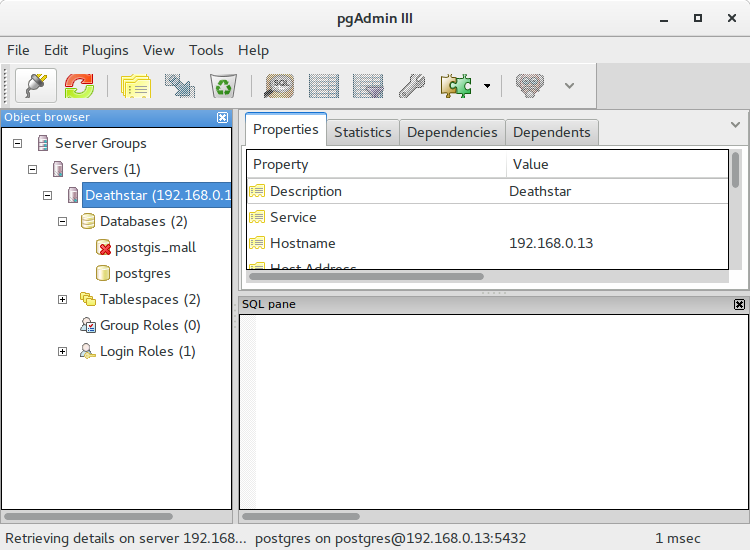Click the Server Groups icon

[43, 143]
